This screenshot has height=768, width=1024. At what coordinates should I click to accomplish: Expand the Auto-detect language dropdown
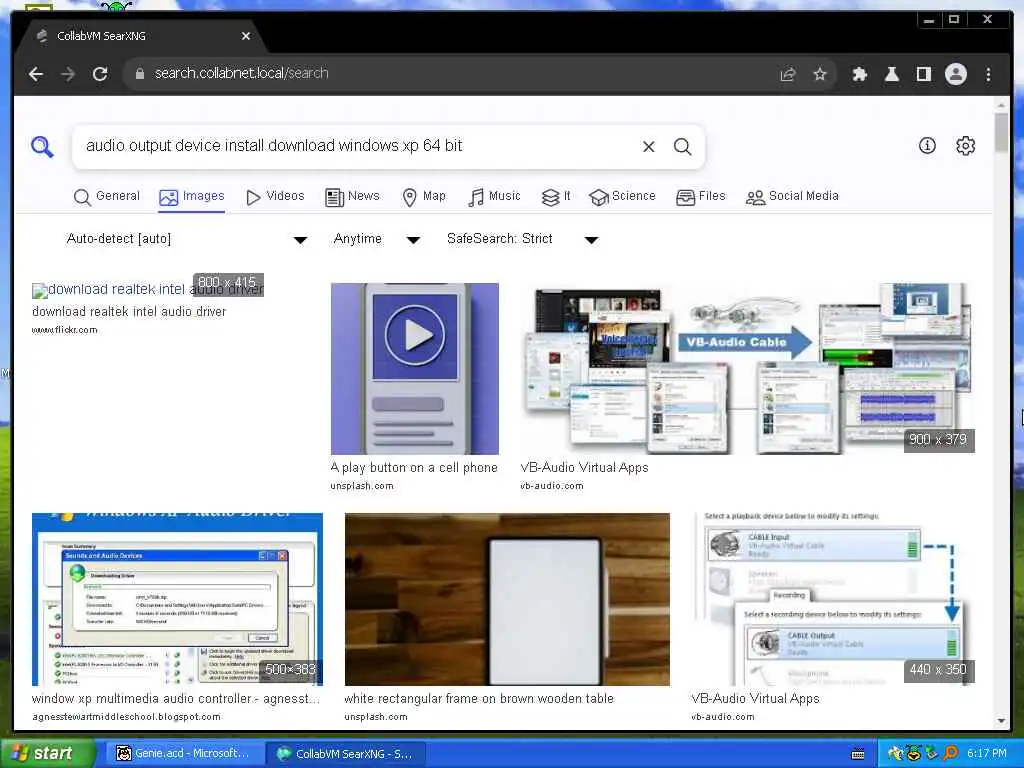(x=186, y=239)
